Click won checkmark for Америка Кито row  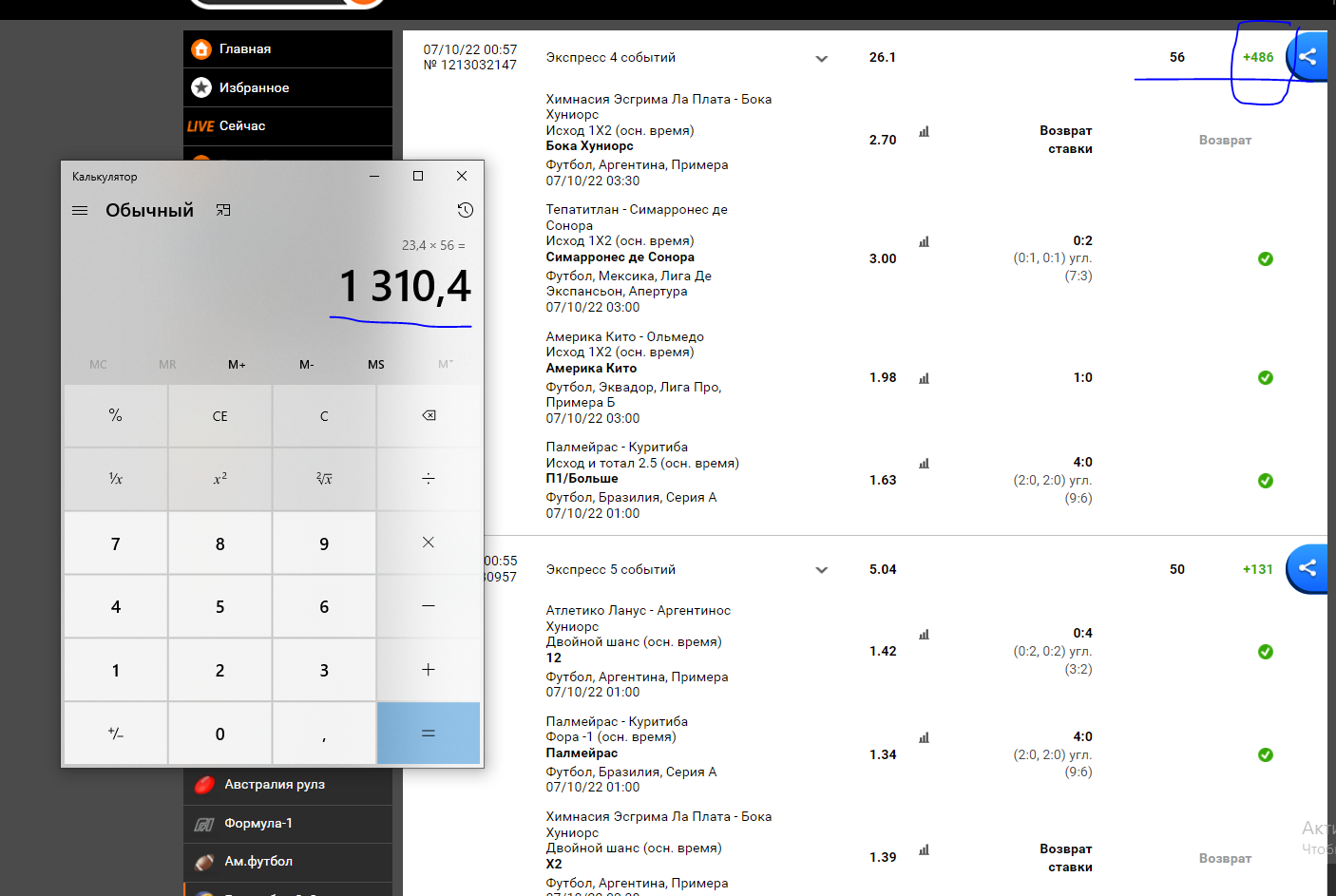(x=1266, y=377)
